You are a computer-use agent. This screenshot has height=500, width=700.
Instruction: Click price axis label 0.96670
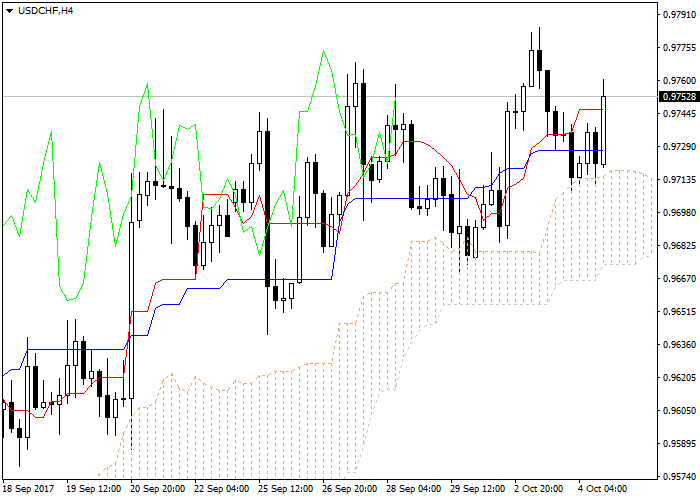click(679, 279)
